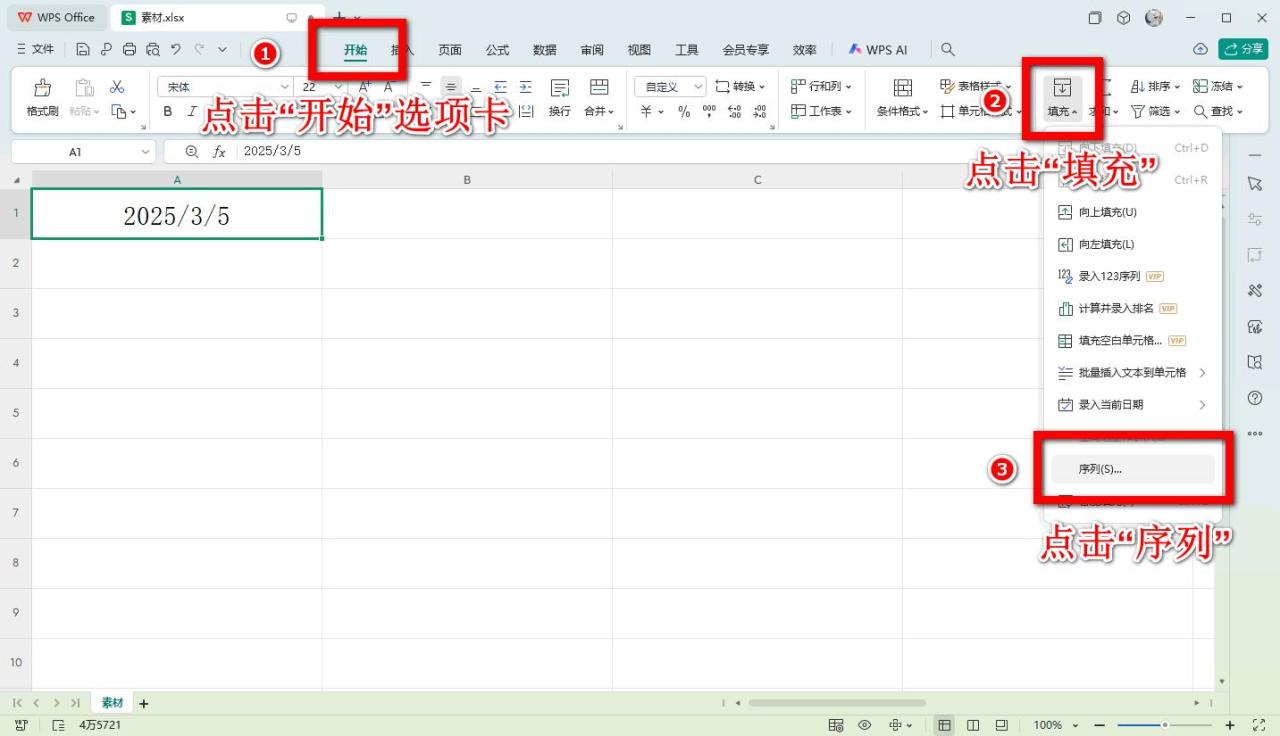Click the thousands separator icon

tap(709, 112)
